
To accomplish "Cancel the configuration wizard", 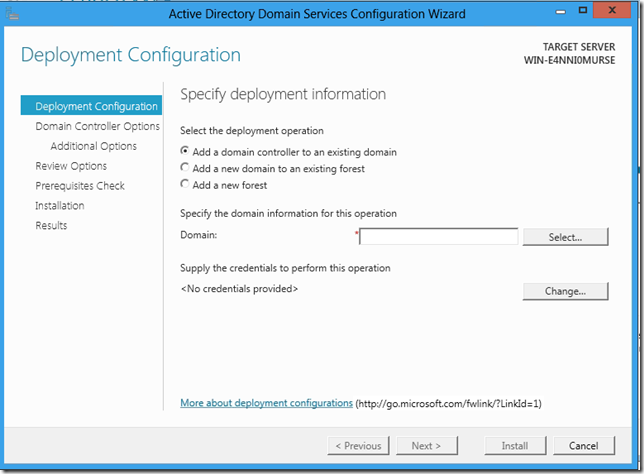I will (584, 446).
